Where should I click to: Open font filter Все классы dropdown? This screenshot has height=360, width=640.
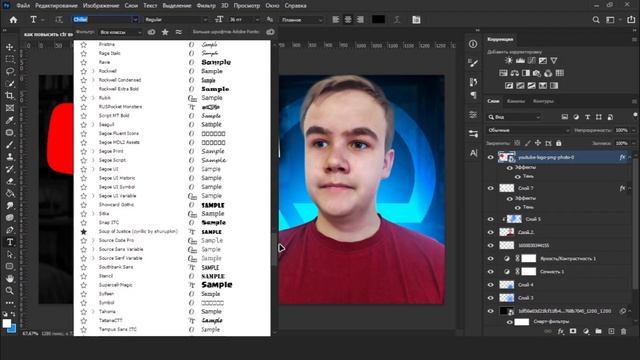point(120,32)
